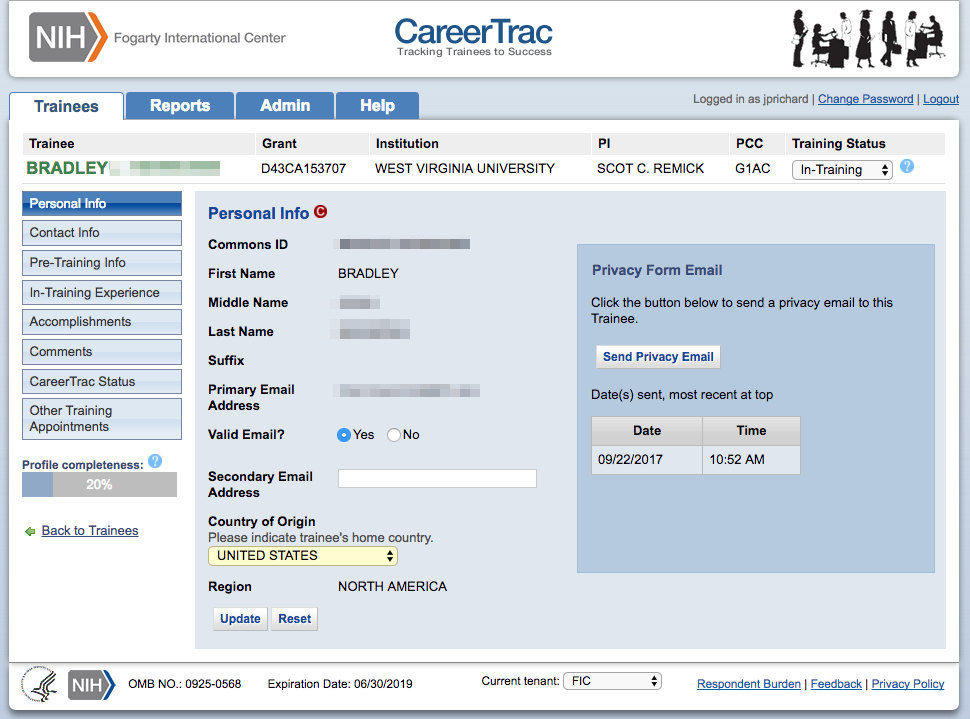This screenshot has width=970, height=719.
Task: Click PI name SCOT C. REMICK
Action: click(650, 168)
